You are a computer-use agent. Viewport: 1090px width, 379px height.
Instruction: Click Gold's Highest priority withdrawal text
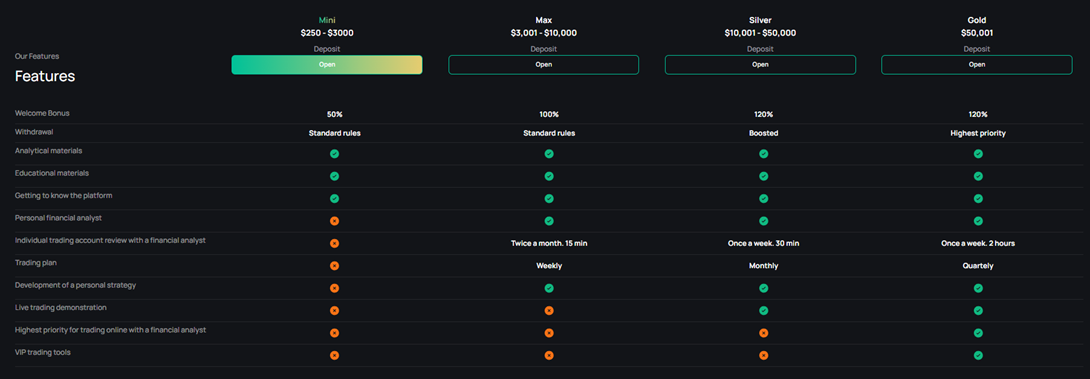pyautogui.click(x=977, y=133)
